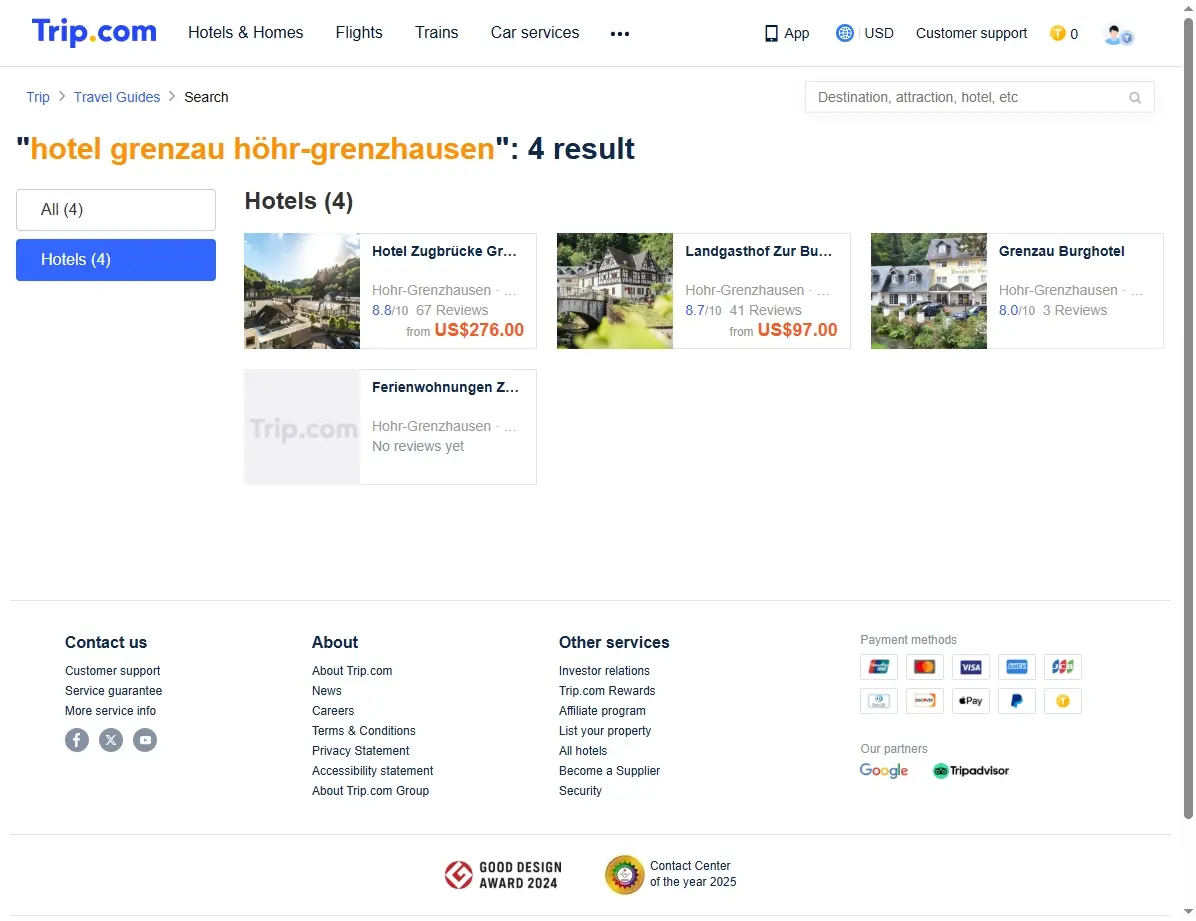Click the Discover payment icon
Viewport: 1196px width, 921px height.
pos(924,700)
